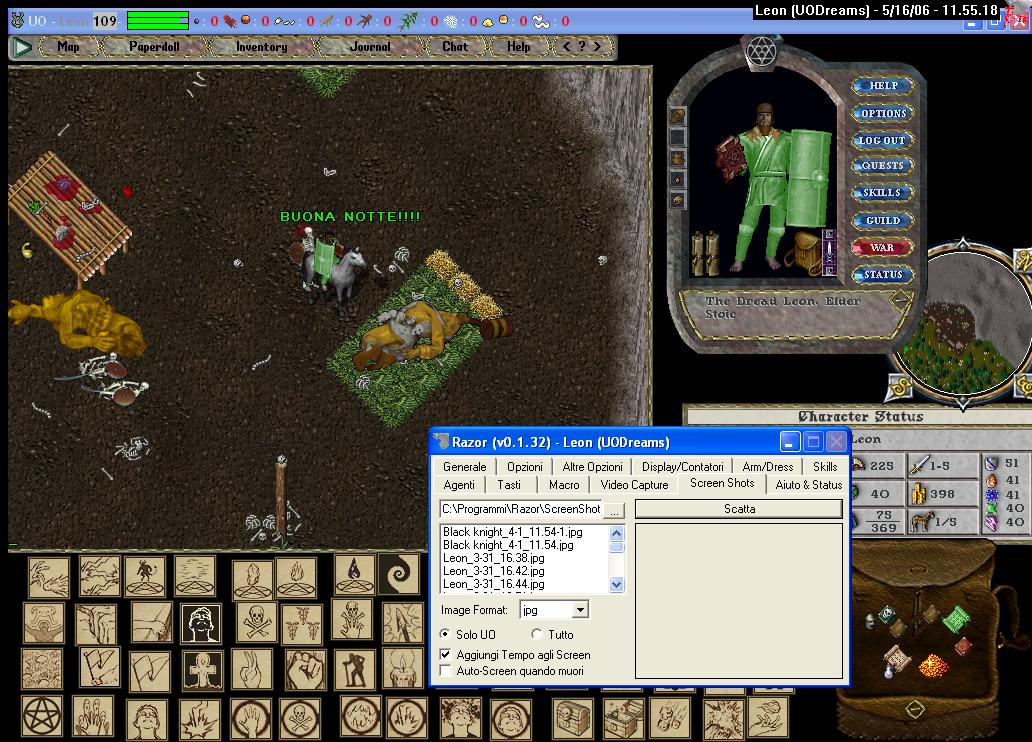Open the party scrolls on the paperdoll
The width and height of the screenshot is (1032, 742).
(x=706, y=253)
